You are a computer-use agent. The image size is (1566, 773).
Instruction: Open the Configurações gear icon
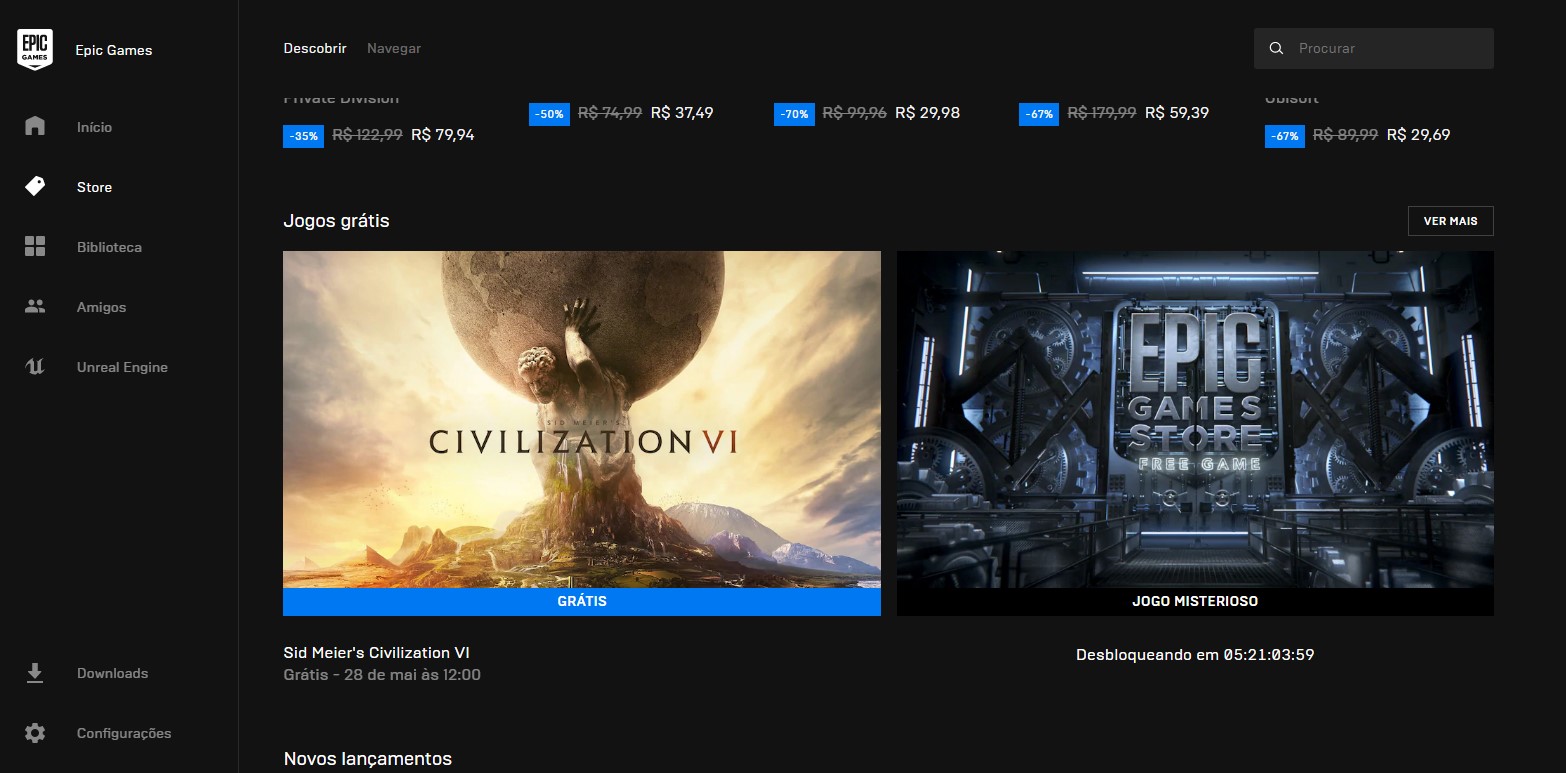pyautogui.click(x=35, y=733)
